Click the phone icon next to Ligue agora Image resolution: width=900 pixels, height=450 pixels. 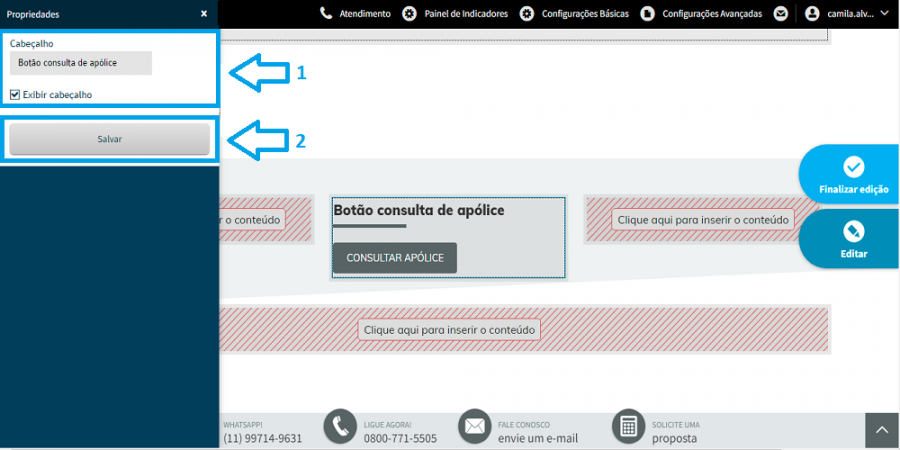[x=340, y=426]
